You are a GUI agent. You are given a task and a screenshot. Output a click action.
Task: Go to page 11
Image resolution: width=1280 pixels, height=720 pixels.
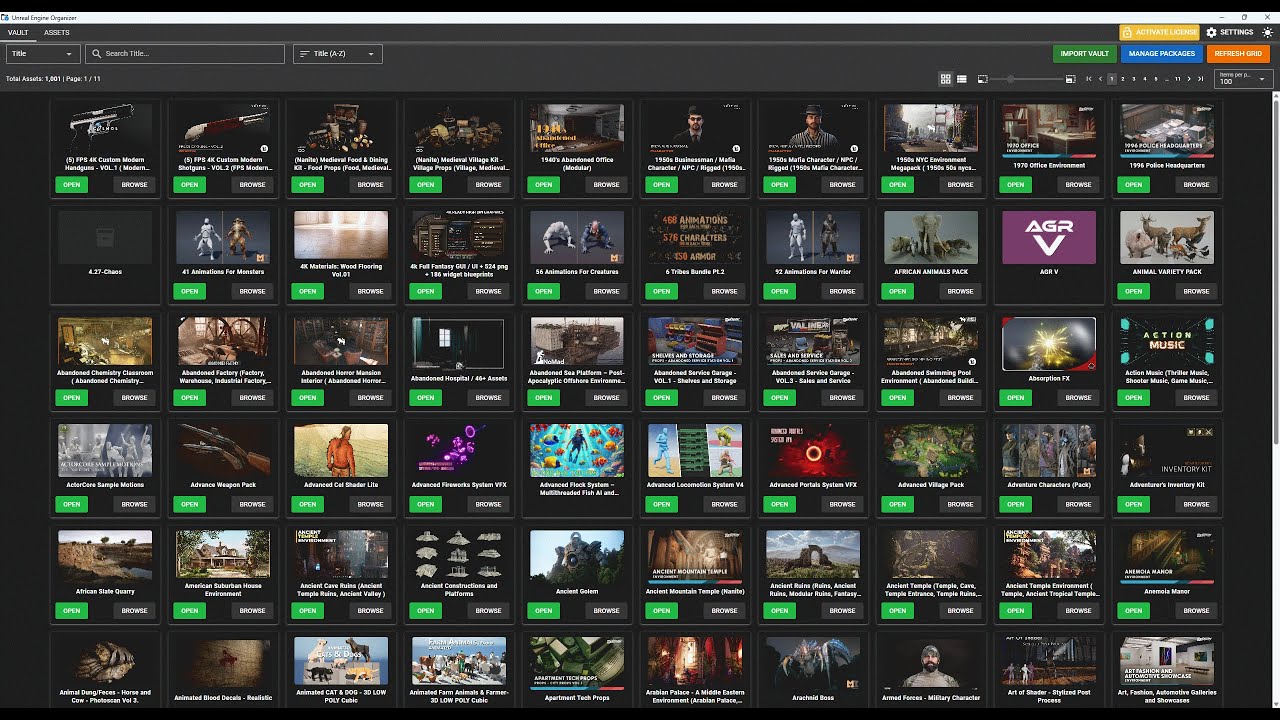pos(1177,79)
